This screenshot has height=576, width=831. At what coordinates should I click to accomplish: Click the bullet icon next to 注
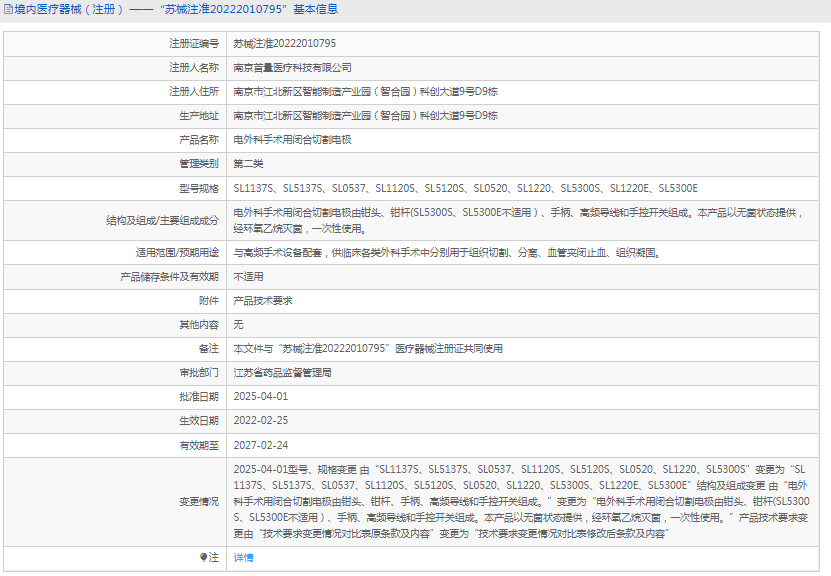pyautogui.click(x=203, y=557)
